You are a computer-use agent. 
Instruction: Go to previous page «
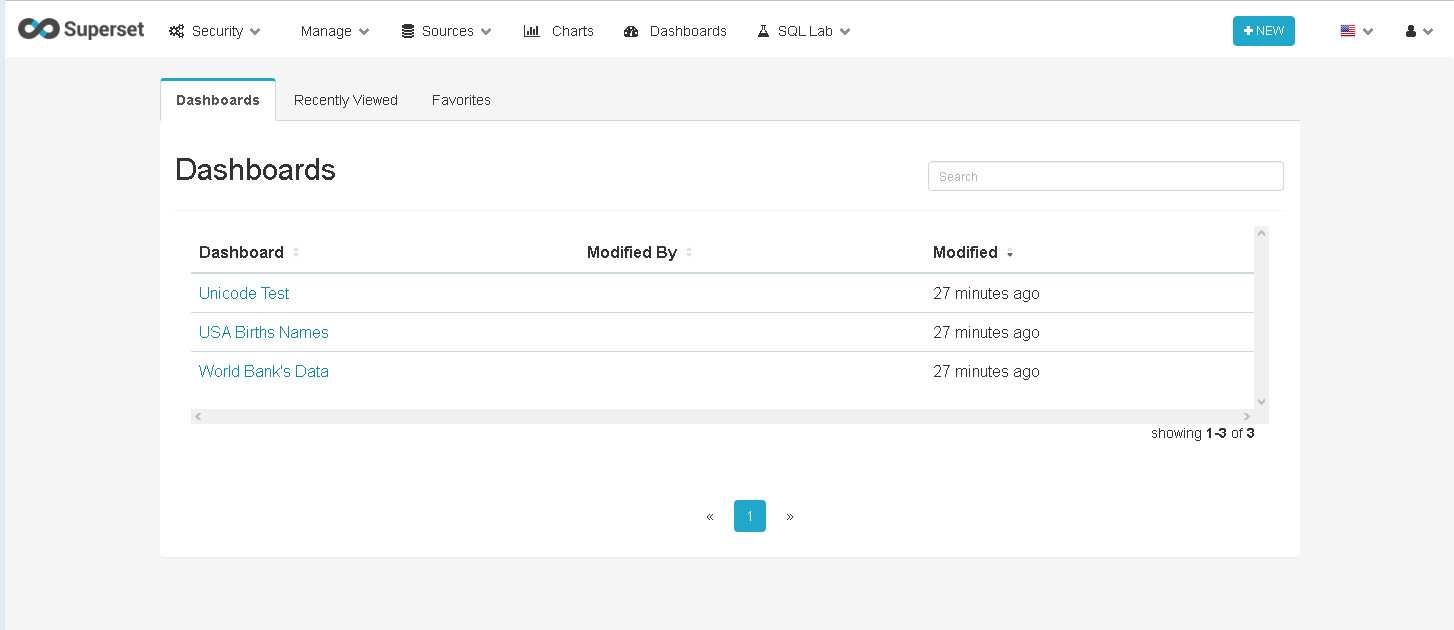tap(710, 516)
